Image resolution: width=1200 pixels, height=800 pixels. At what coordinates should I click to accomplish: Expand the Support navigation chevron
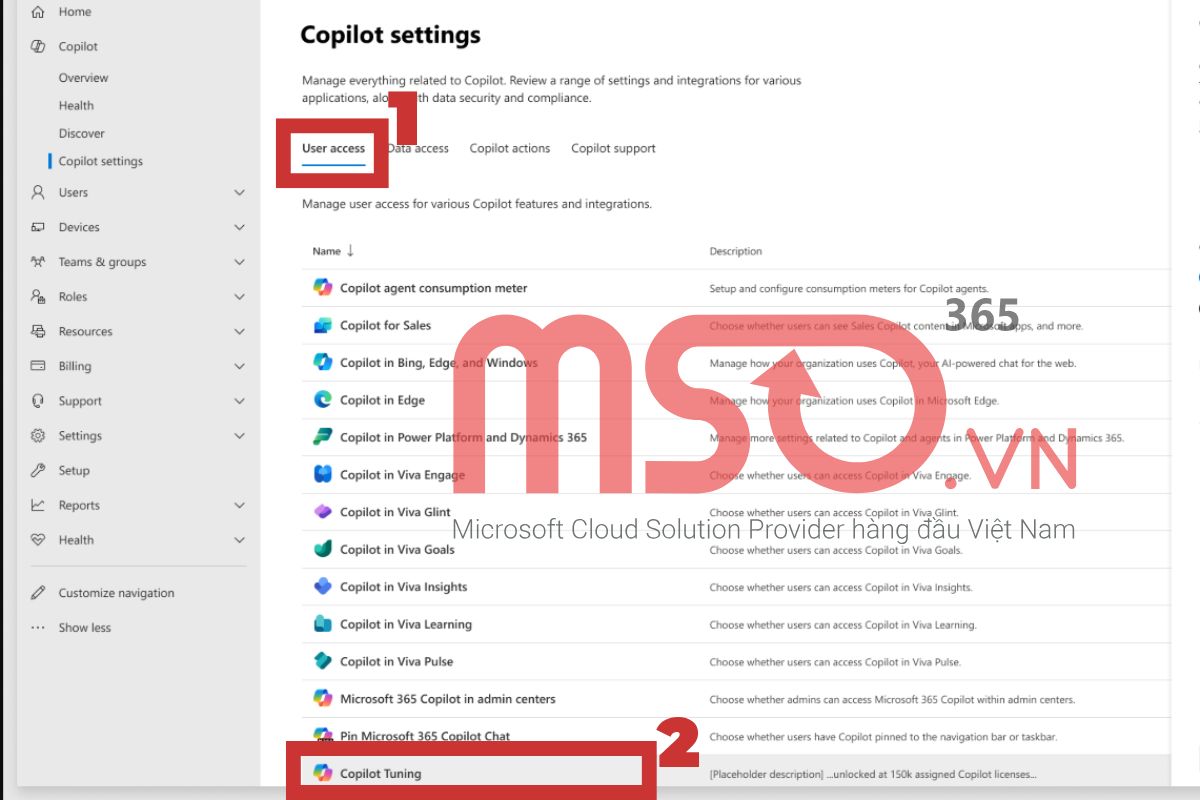tap(239, 401)
